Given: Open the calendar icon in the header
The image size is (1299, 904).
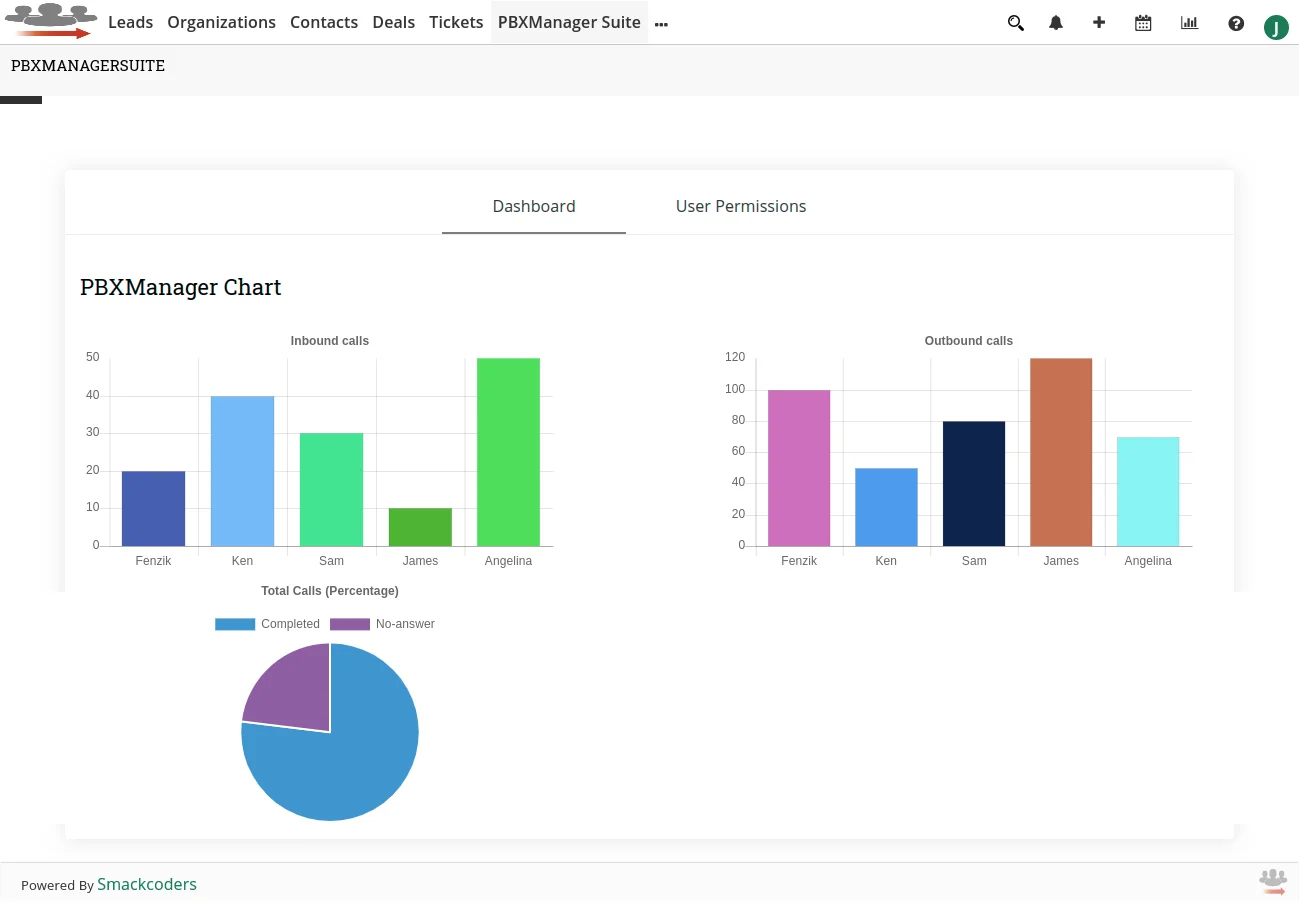Looking at the screenshot, I should (x=1143, y=22).
